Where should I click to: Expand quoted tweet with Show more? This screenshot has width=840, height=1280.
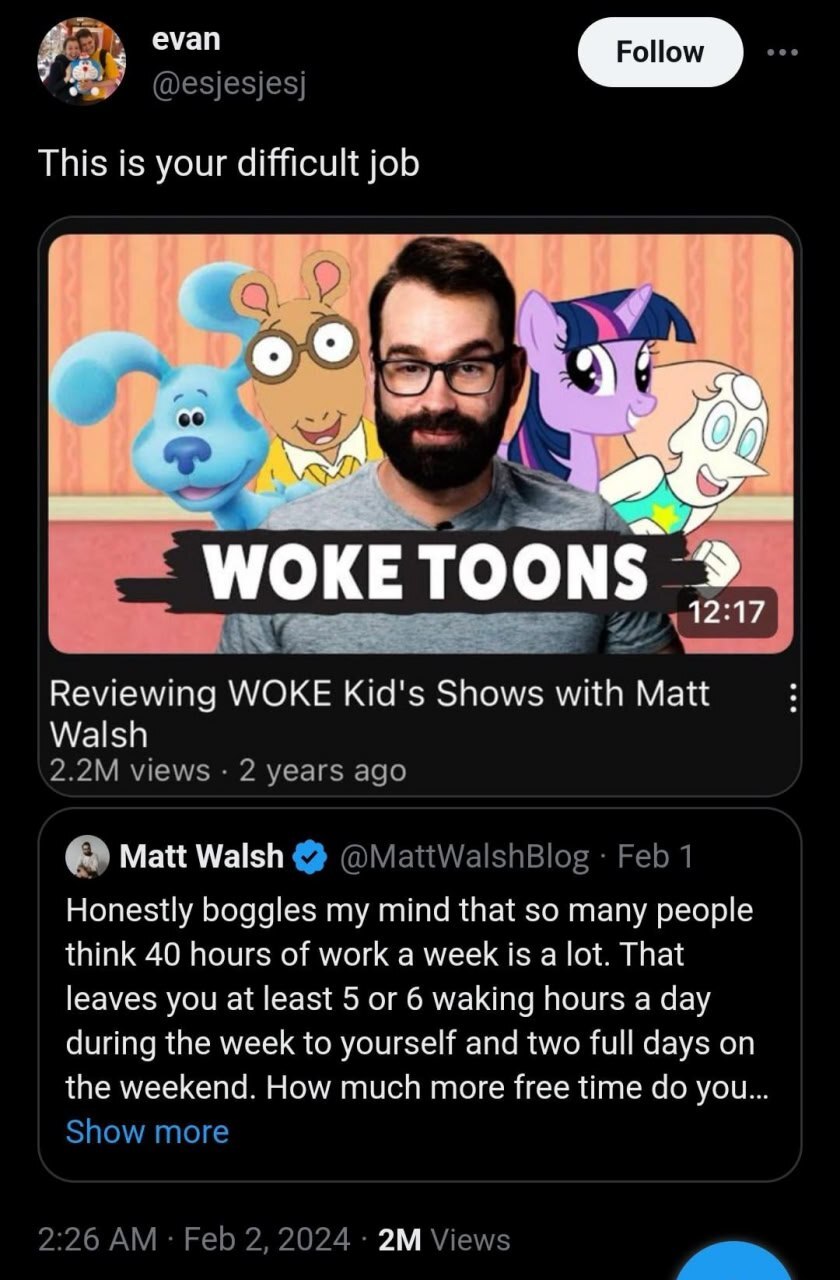pyautogui.click(x=147, y=1131)
